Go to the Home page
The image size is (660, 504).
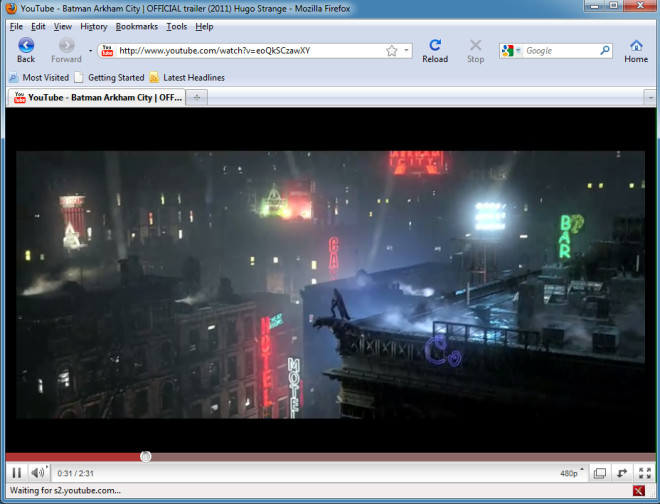coord(636,51)
